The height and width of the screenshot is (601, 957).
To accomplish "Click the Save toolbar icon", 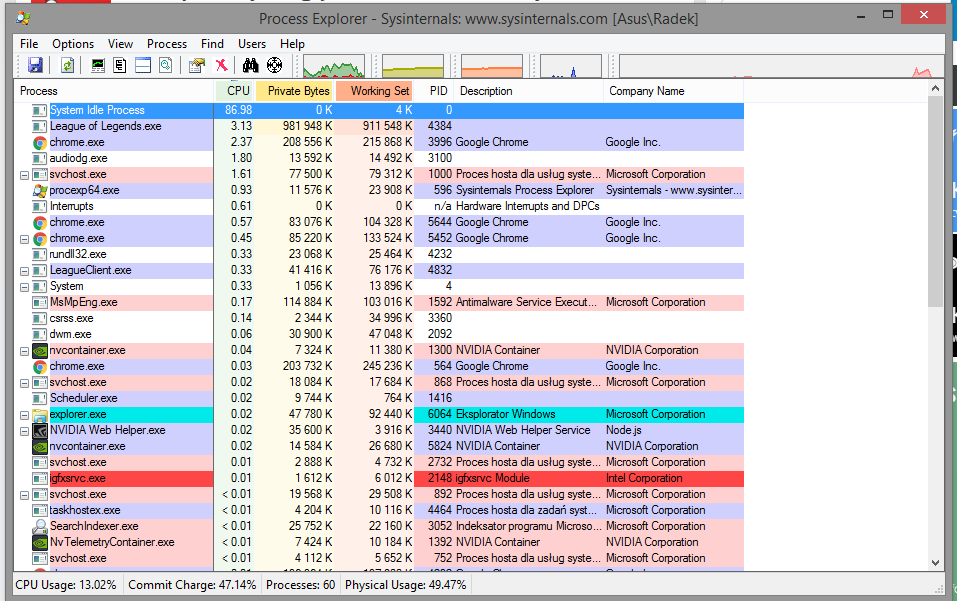I will click(x=35, y=65).
